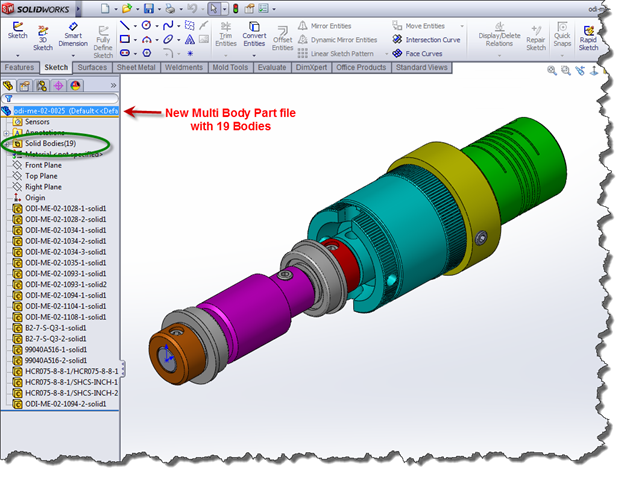Toggle the Select arrow tool
Image resolution: width=624 pixels, height=477 pixels.
[x=214, y=8]
